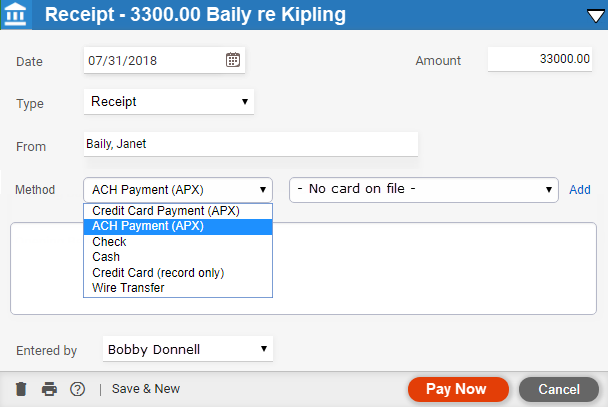Expand the No card on file dropdown
The height and width of the screenshot is (407, 608).
coord(423,189)
